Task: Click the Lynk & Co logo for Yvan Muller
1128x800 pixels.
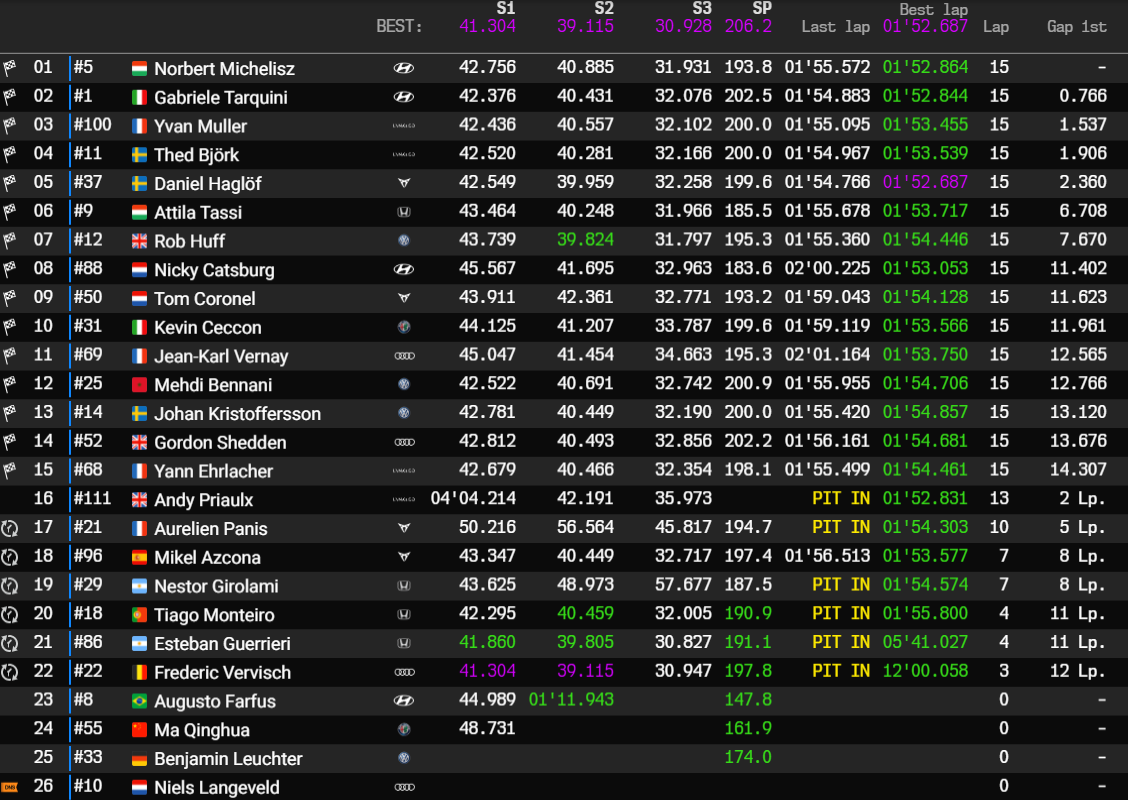Action: pos(403,126)
